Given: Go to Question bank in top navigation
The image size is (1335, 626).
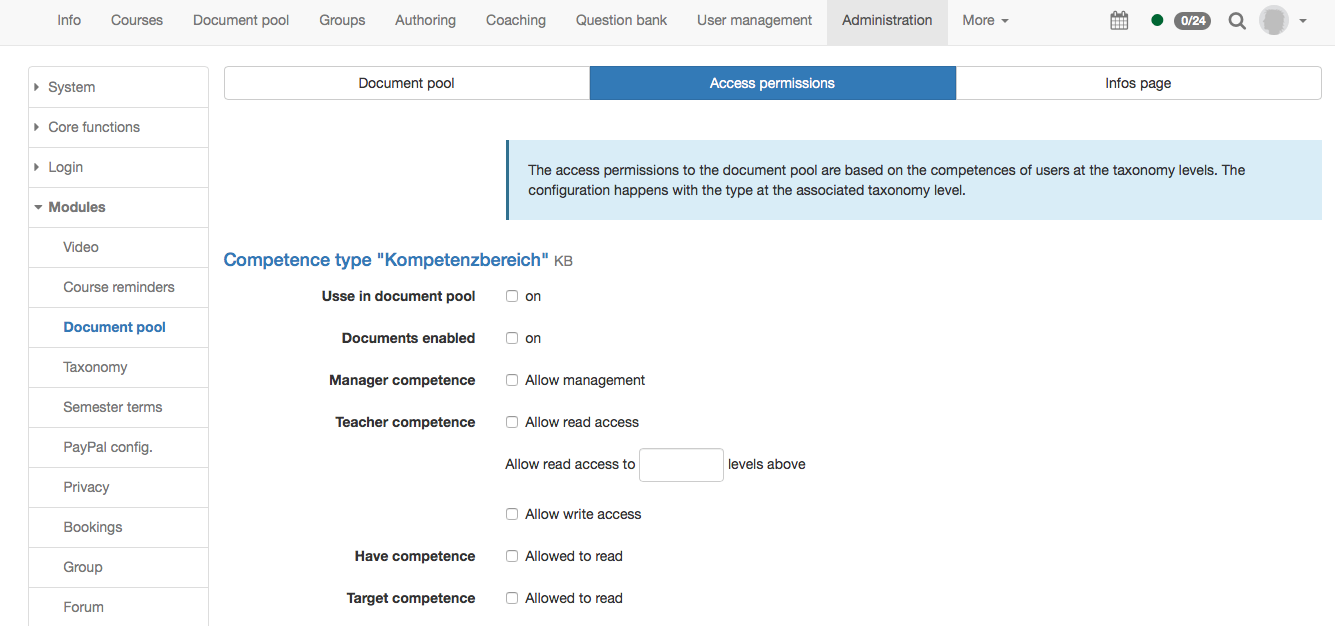Looking at the screenshot, I should pos(621,20).
